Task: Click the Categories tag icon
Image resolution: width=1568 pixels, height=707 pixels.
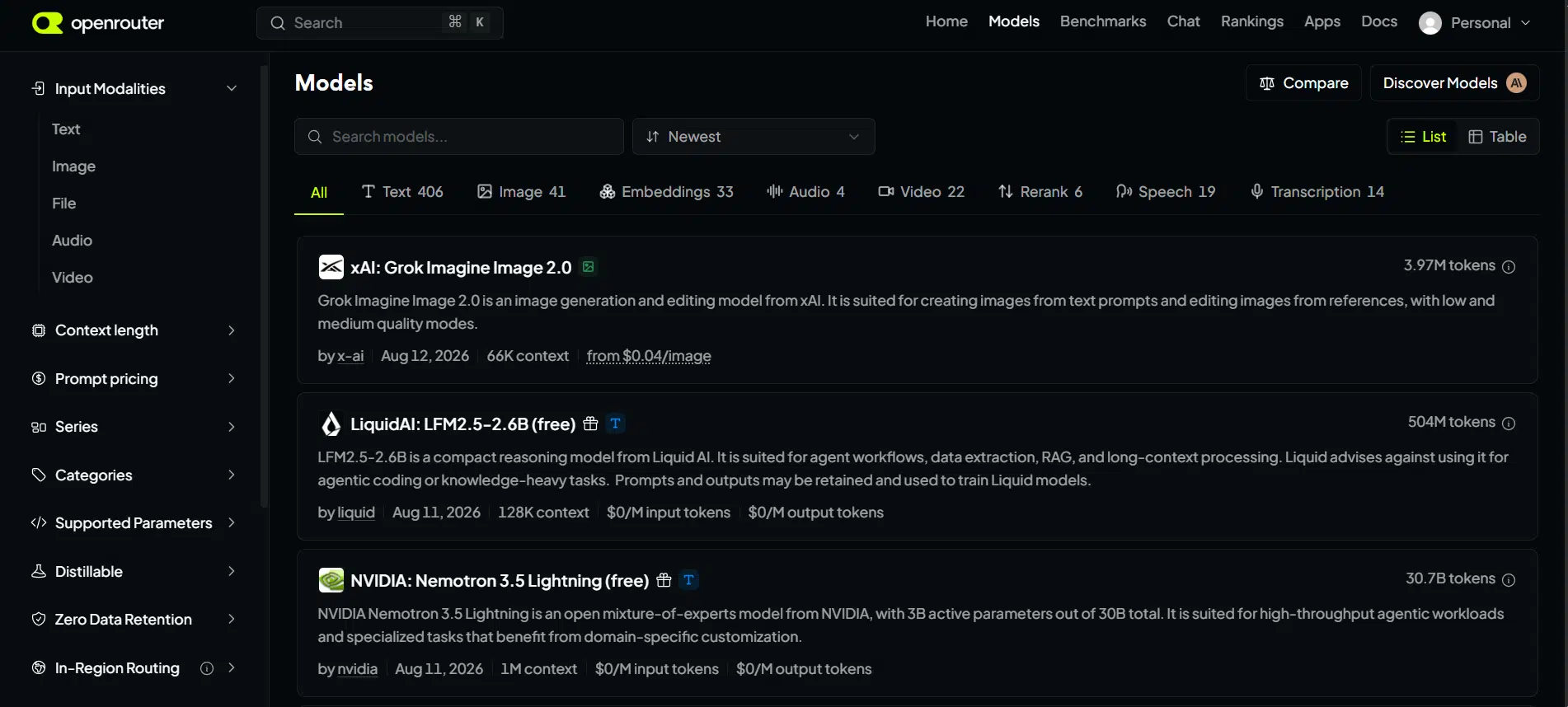Action: tap(38, 475)
